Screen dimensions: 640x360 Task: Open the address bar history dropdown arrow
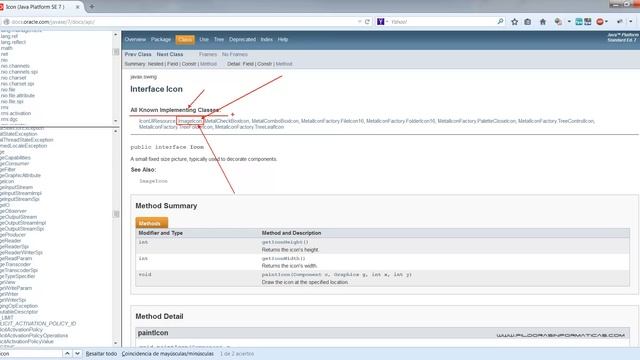click(x=359, y=22)
